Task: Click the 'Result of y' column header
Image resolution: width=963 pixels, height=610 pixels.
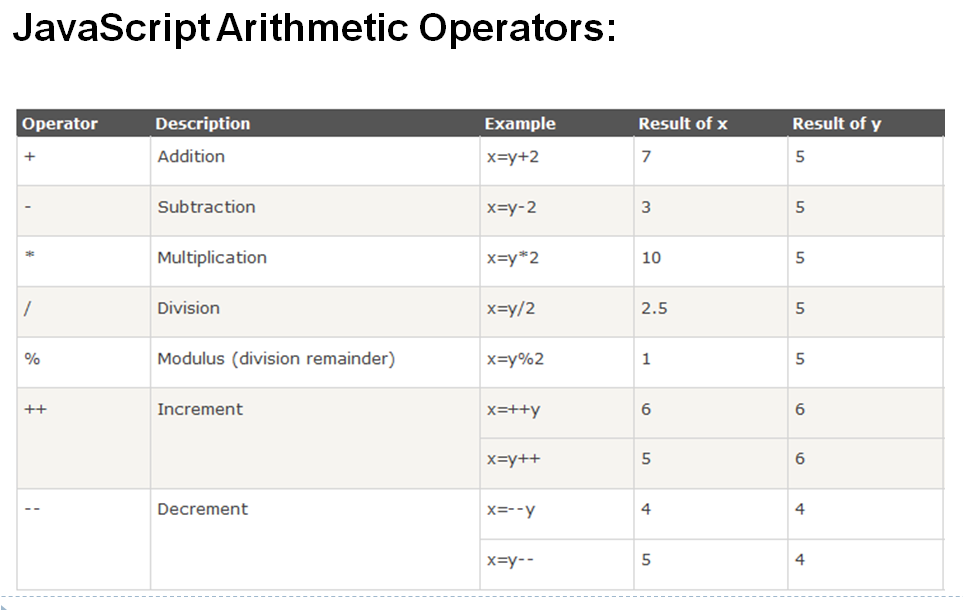Action: pyautogui.click(x=837, y=124)
